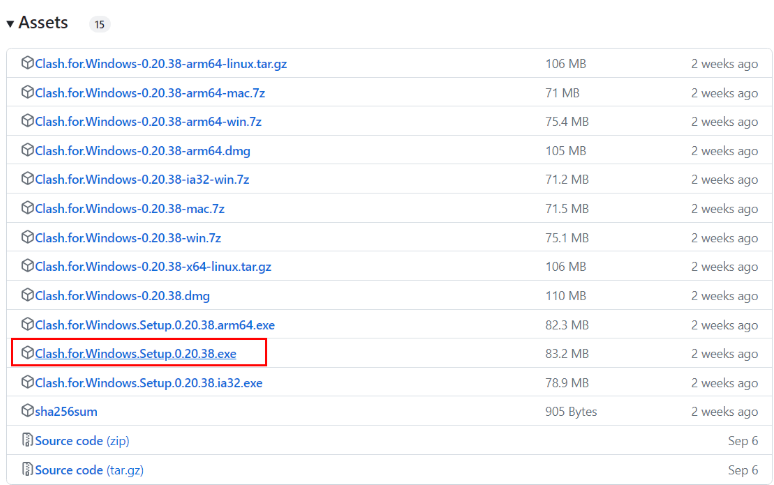Click the 83.2 MB size text
Viewport: 774px width, 485px height.
567,353
